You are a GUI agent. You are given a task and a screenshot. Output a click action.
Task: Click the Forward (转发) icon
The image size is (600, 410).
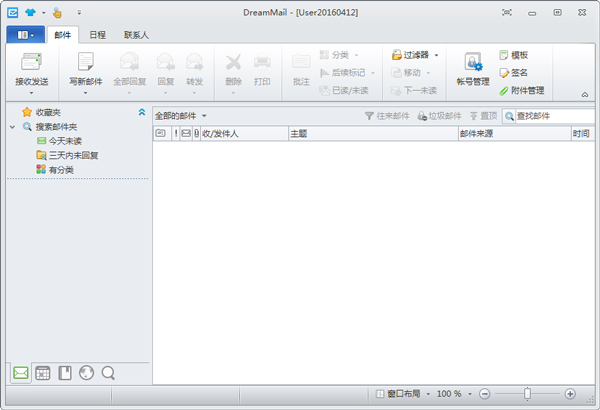pos(194,62)
